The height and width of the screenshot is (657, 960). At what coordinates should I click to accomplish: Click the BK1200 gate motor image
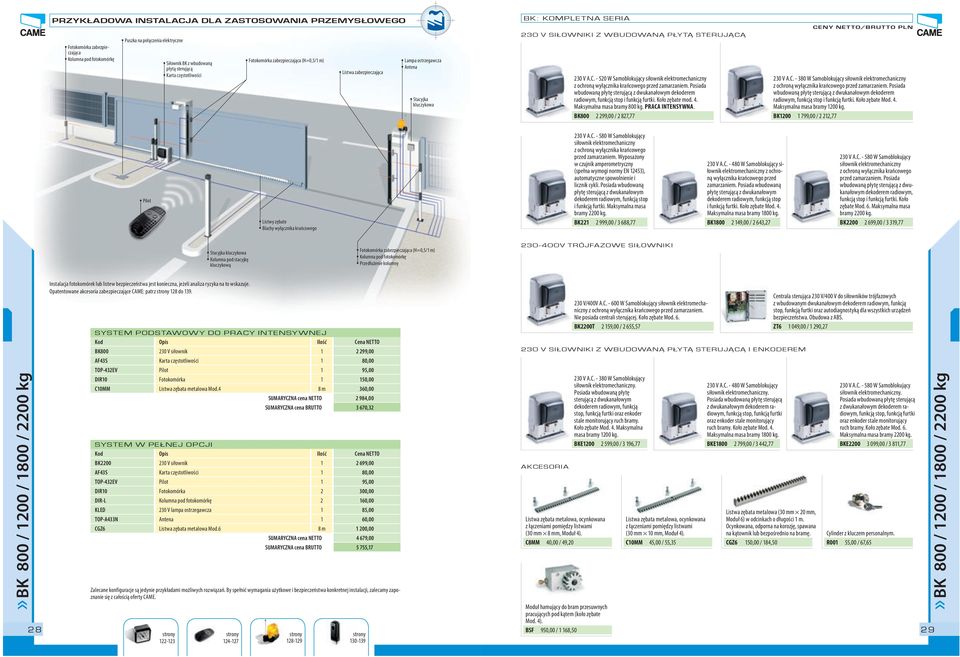pyautogui.click(x=746, y=91)
